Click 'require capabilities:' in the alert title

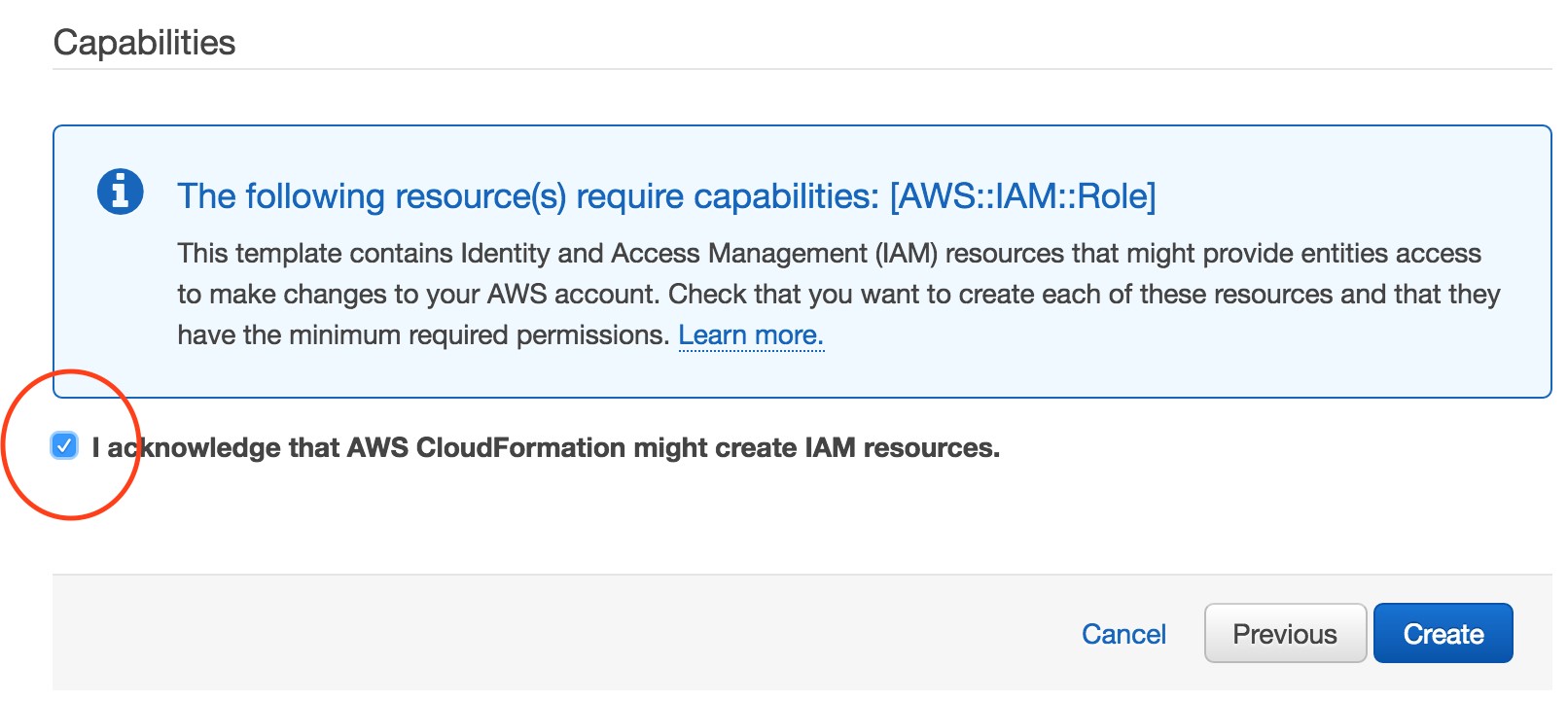point(728,196)
